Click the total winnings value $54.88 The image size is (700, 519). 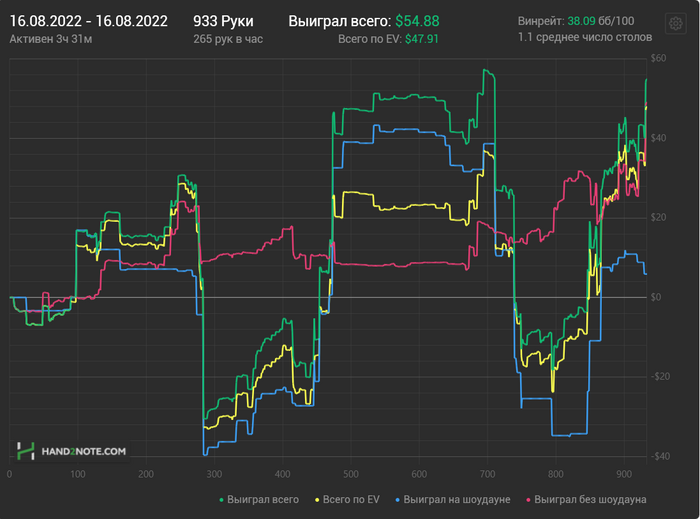pyautogui.click(x=417, y=21)
